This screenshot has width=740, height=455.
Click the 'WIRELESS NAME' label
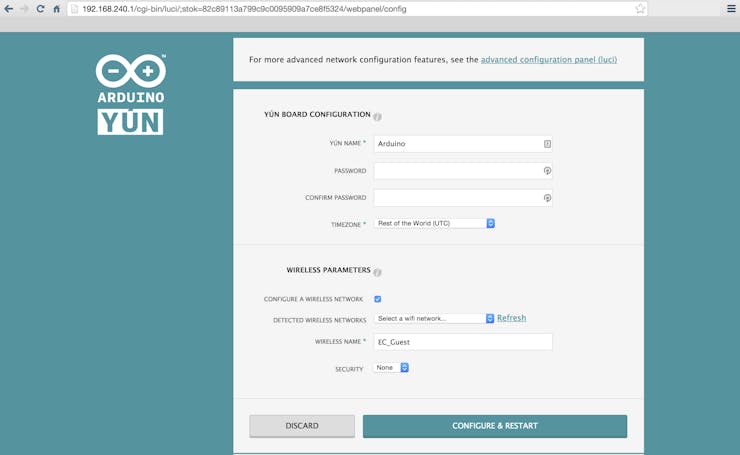tap(340, 341)
